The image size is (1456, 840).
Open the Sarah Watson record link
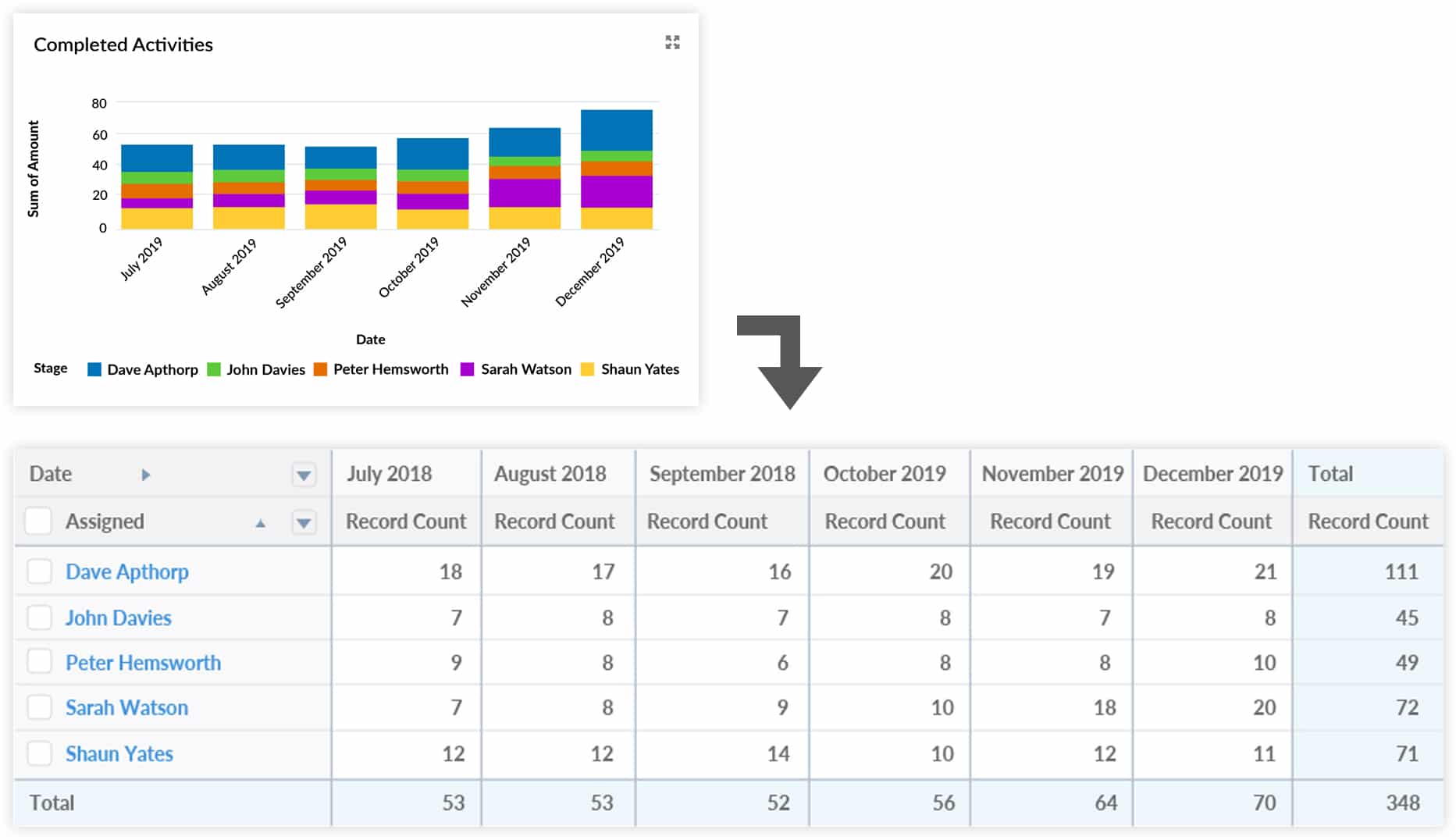pos(126,707)
